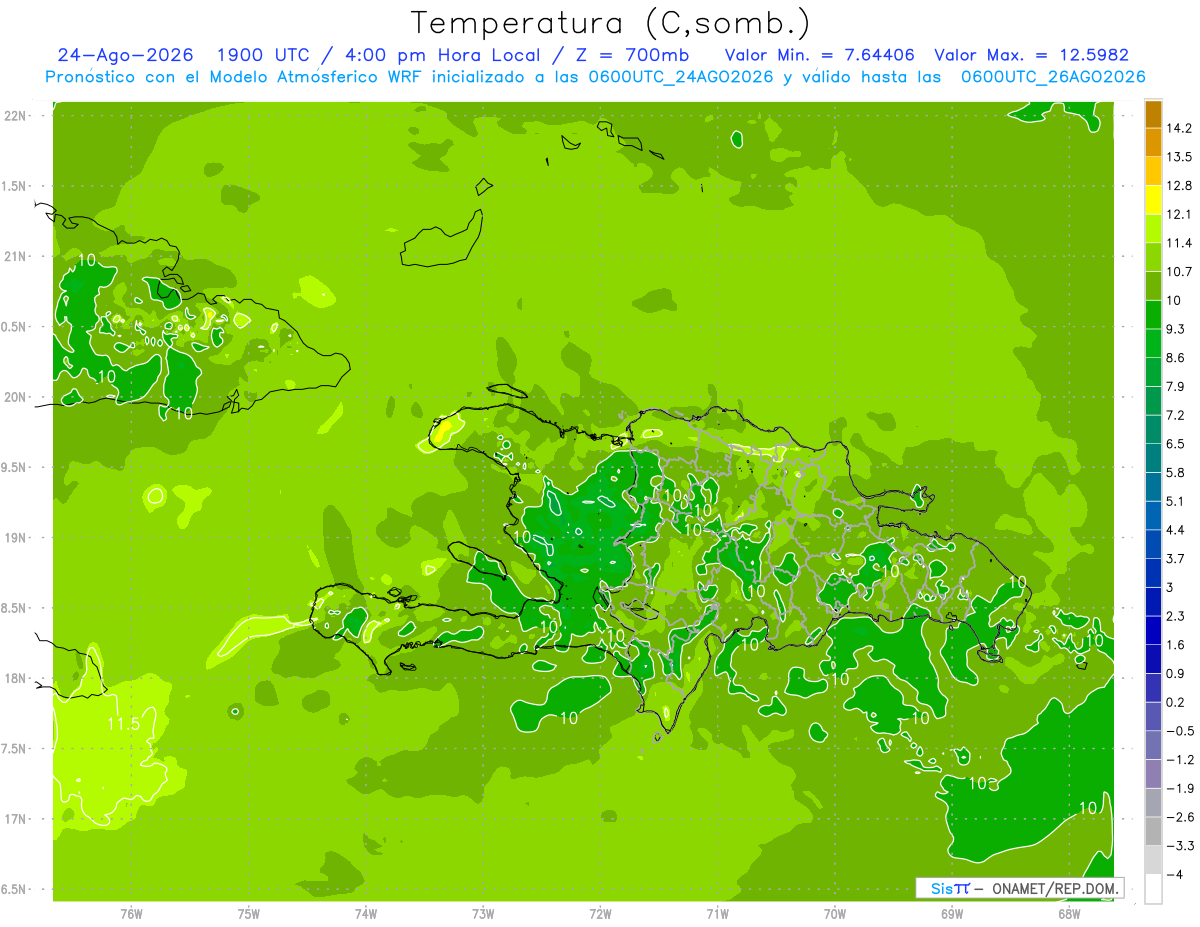Click the '0600UTC_26AGO2026' valid-until timestamp
Viewport: 1200px width, 927px height.
click(1053, 77)
